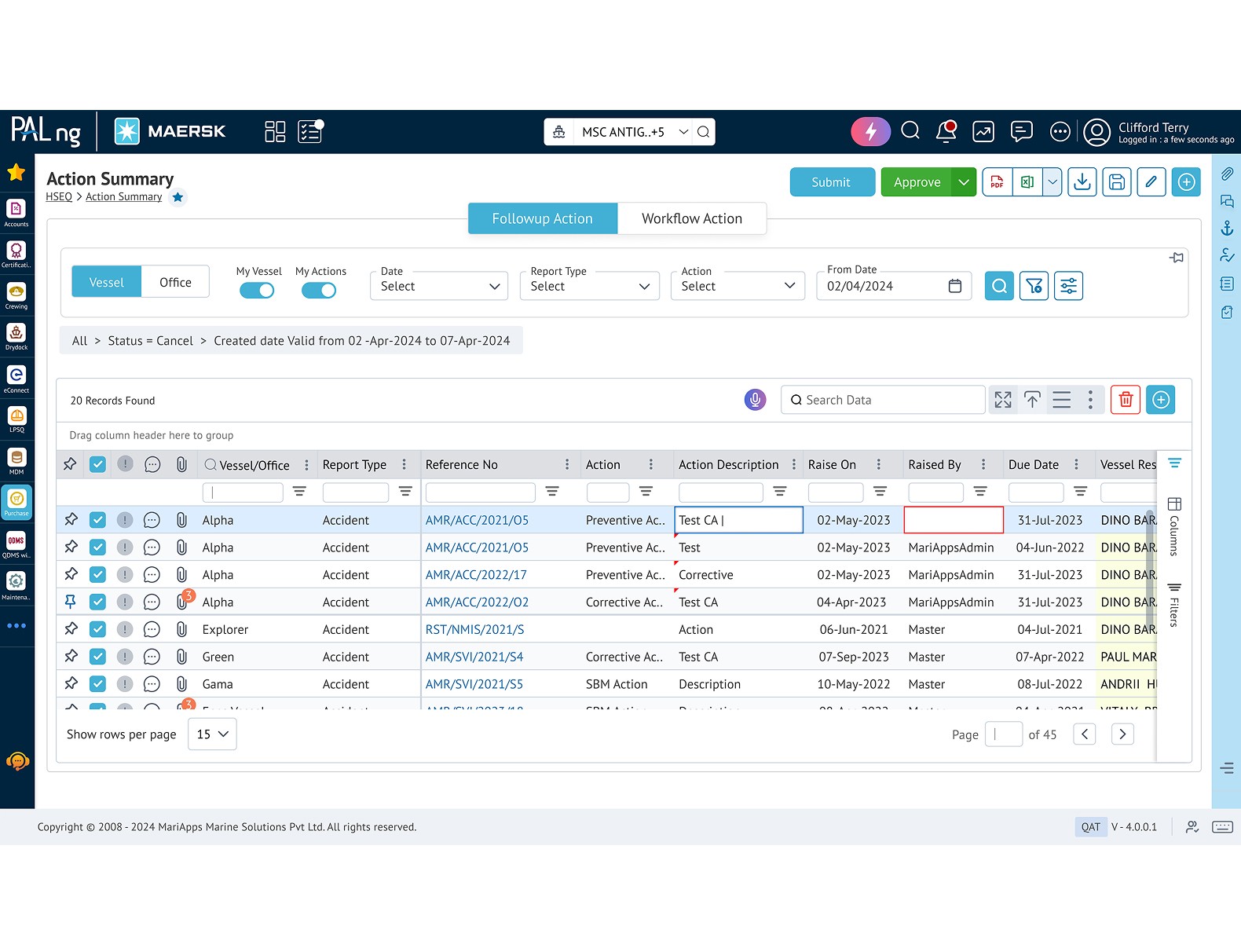Open the MDM module icon
1241x952 pixels.
click(x=16, y=461)
